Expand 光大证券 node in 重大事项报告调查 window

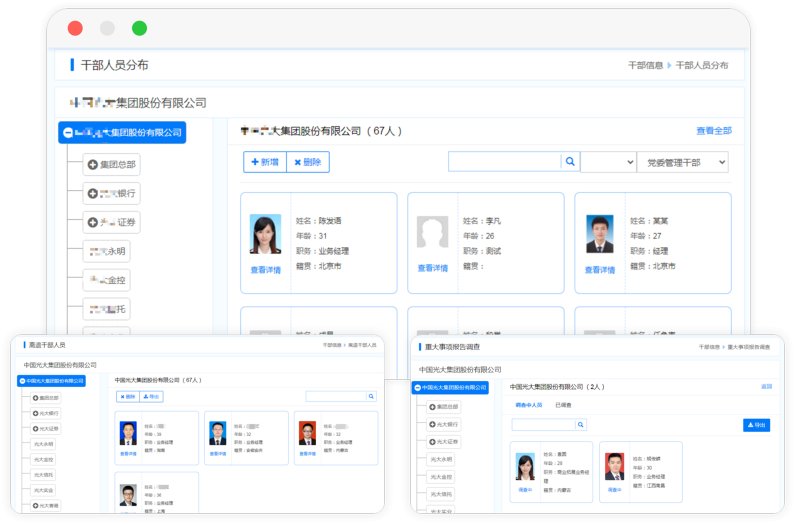[x=432, y=442]
